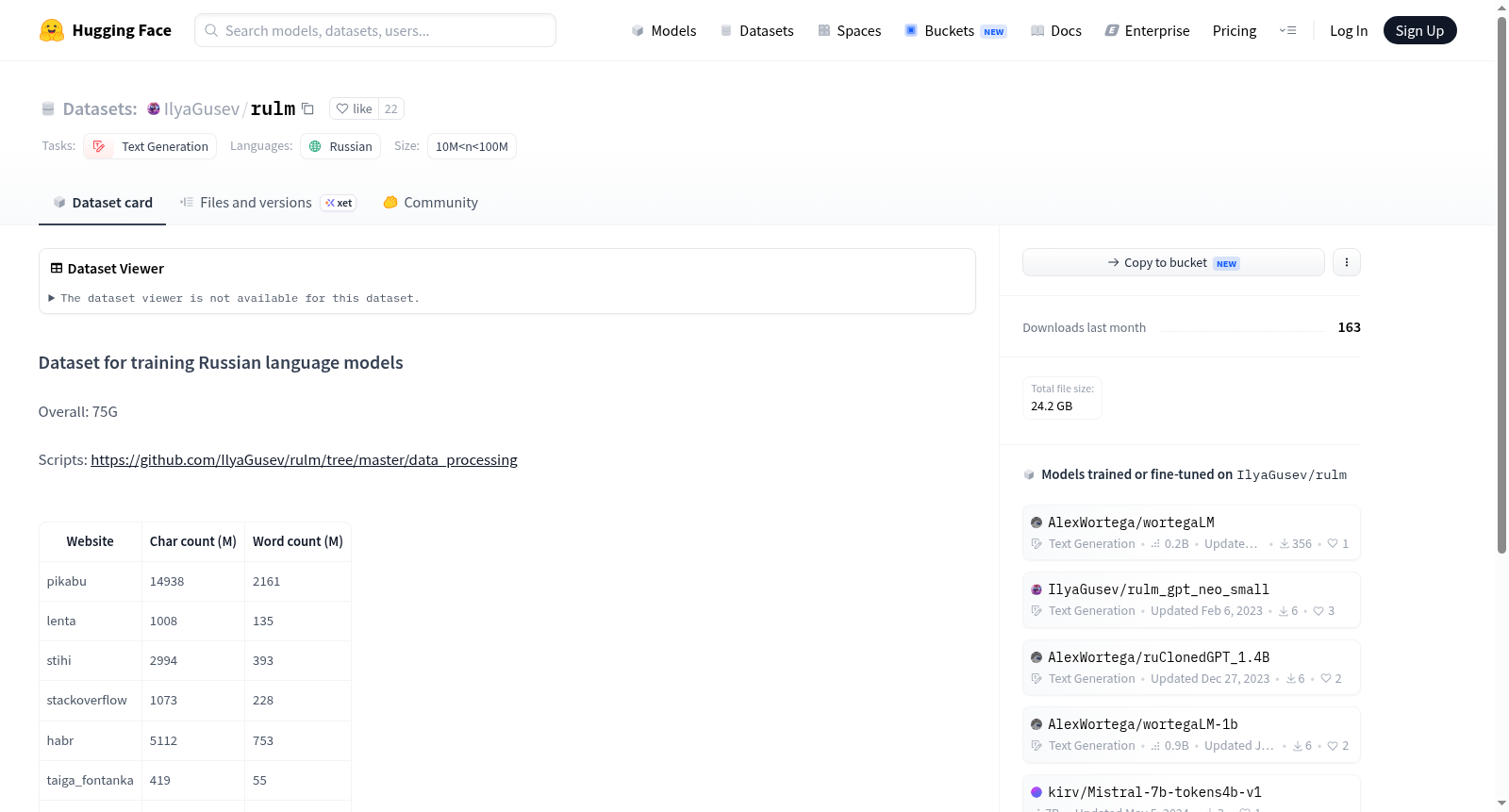This screenshot has width=1509, height=812.
Task: Click IlyaGusev avatar next to dataset name
Action: point(154,108)
